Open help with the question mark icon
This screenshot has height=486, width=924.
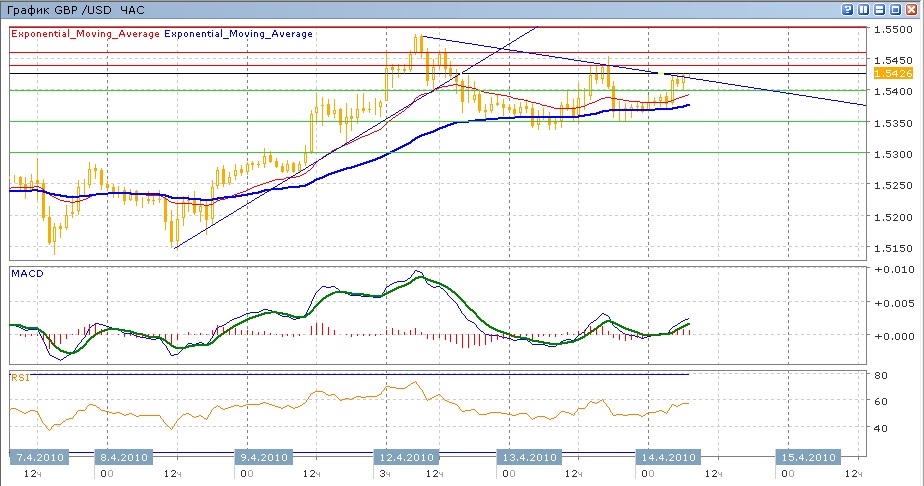tap(847, 9)
